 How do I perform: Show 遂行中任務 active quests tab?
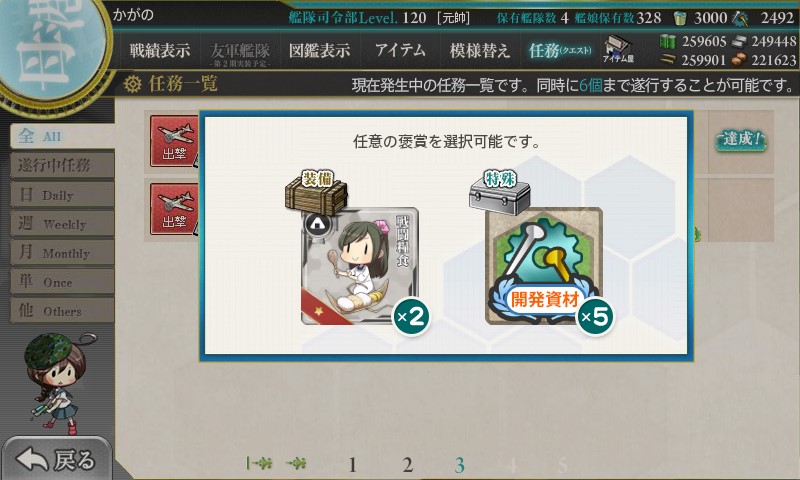pyautogui.click(x=62, y=165)
